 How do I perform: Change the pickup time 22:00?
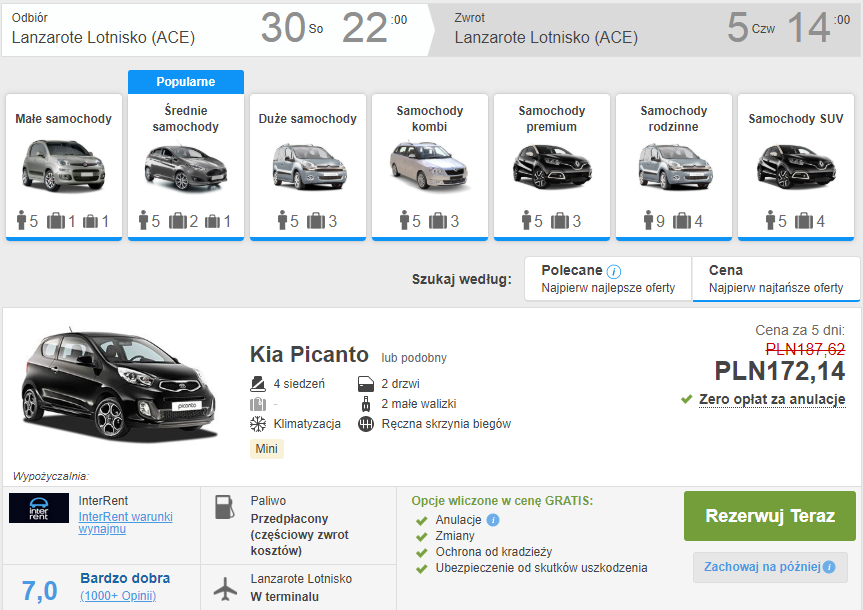coord(374,28)
